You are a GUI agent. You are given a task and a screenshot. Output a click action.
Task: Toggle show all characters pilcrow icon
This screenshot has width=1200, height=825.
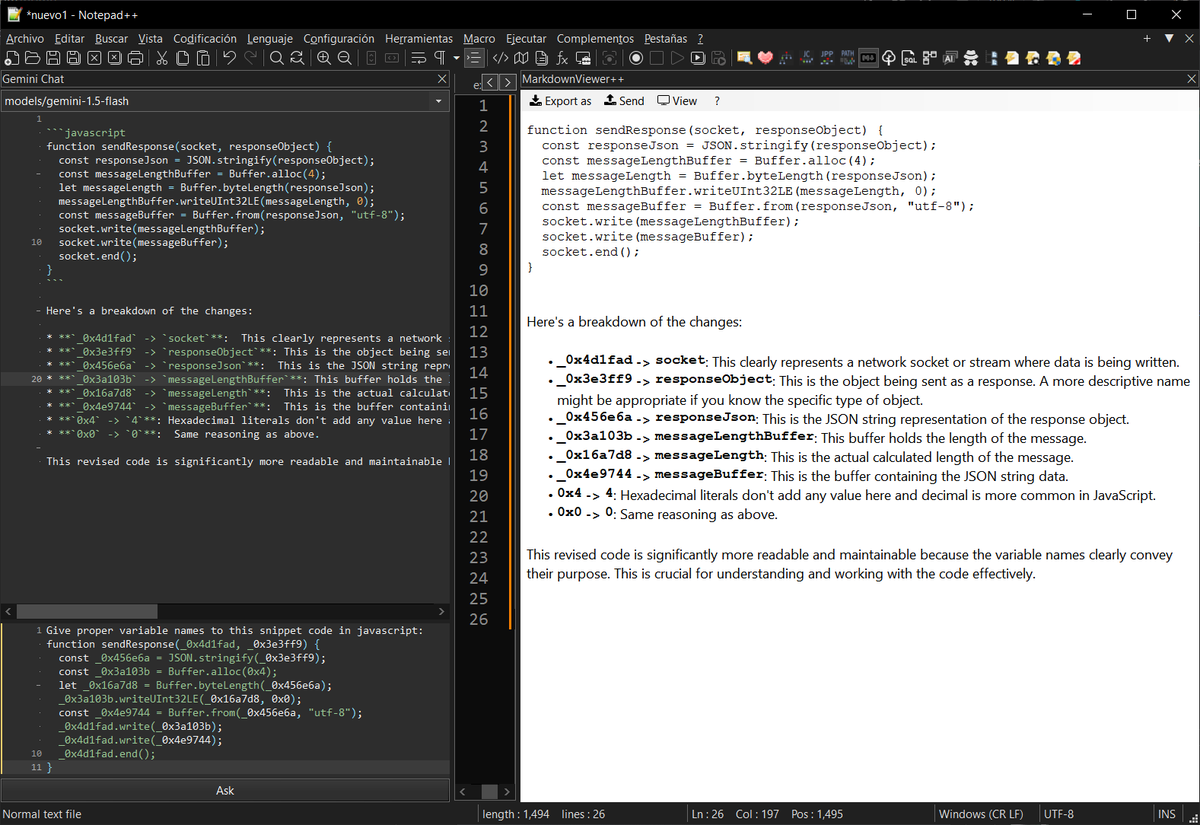439,58
